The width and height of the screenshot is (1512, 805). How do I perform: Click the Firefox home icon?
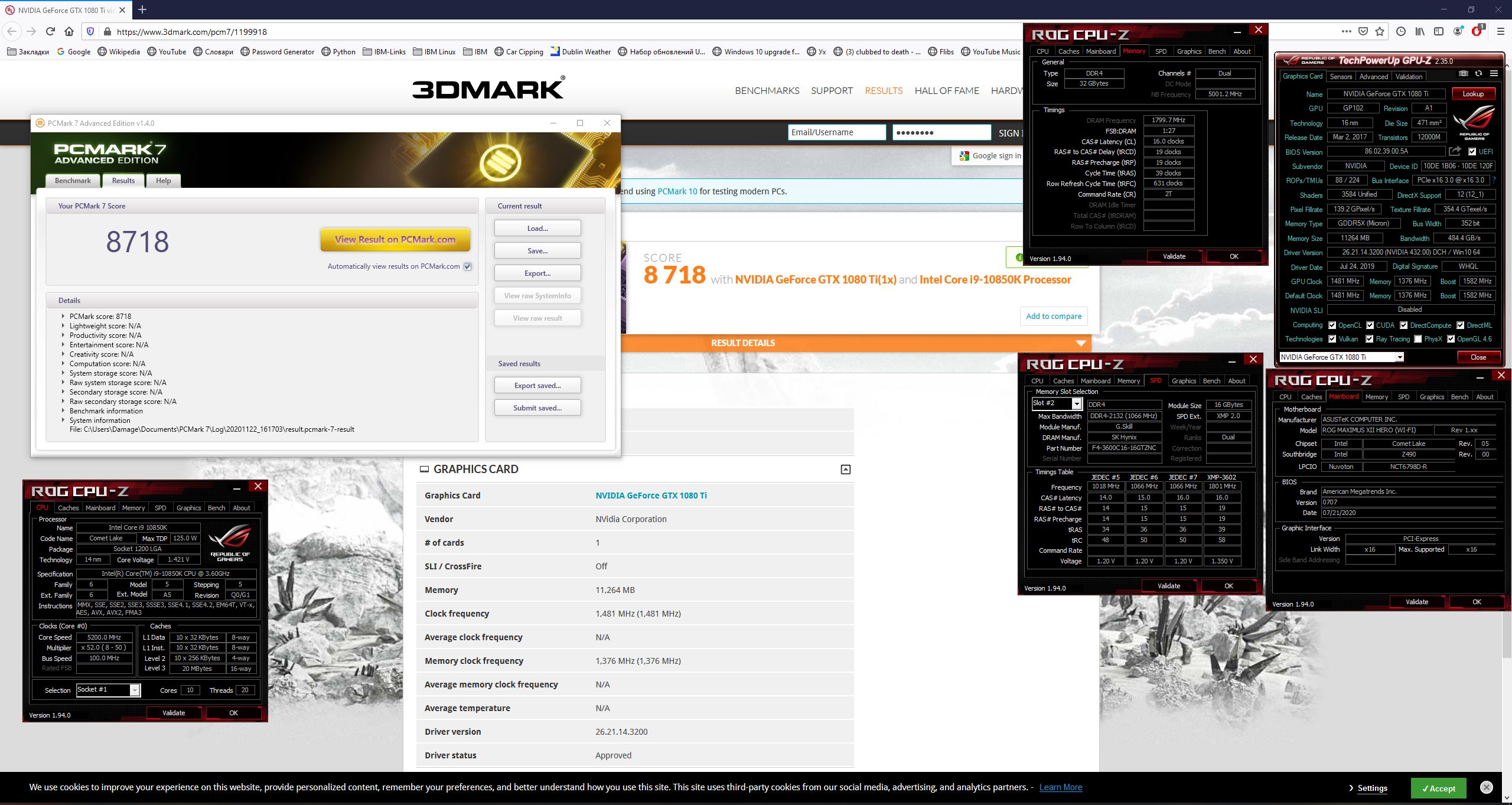coord(69,31)
